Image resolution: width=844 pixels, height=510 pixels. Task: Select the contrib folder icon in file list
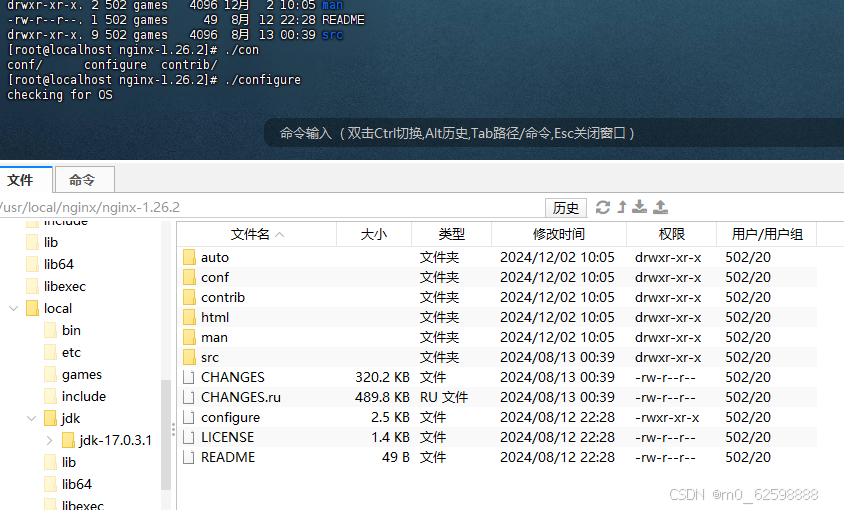click(x=189, y=297)
